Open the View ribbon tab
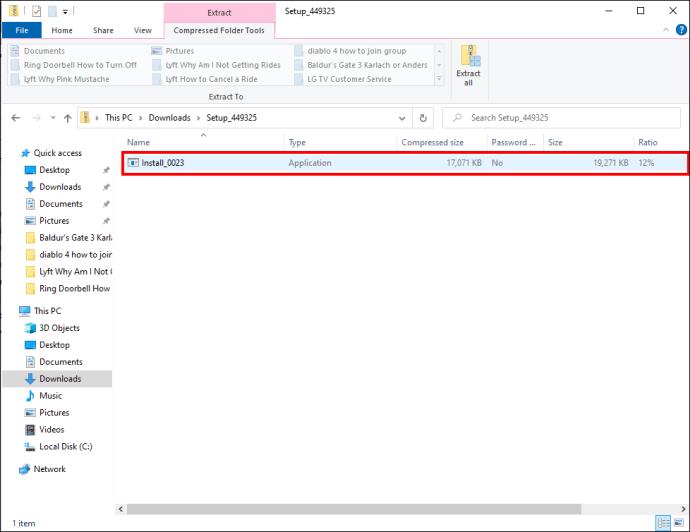The image size is (690, 532). [143, 30]
